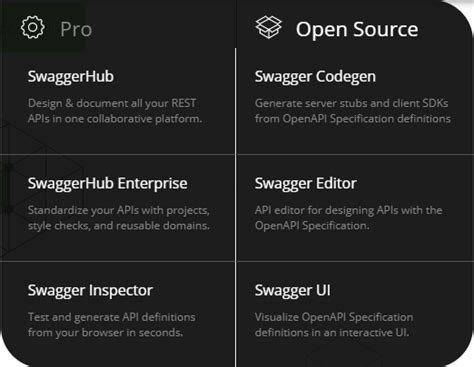Image resolution: width=474 pixels, height=367 pixels.
Task: Click the Pro gear icon
Action: pos(32,27)
